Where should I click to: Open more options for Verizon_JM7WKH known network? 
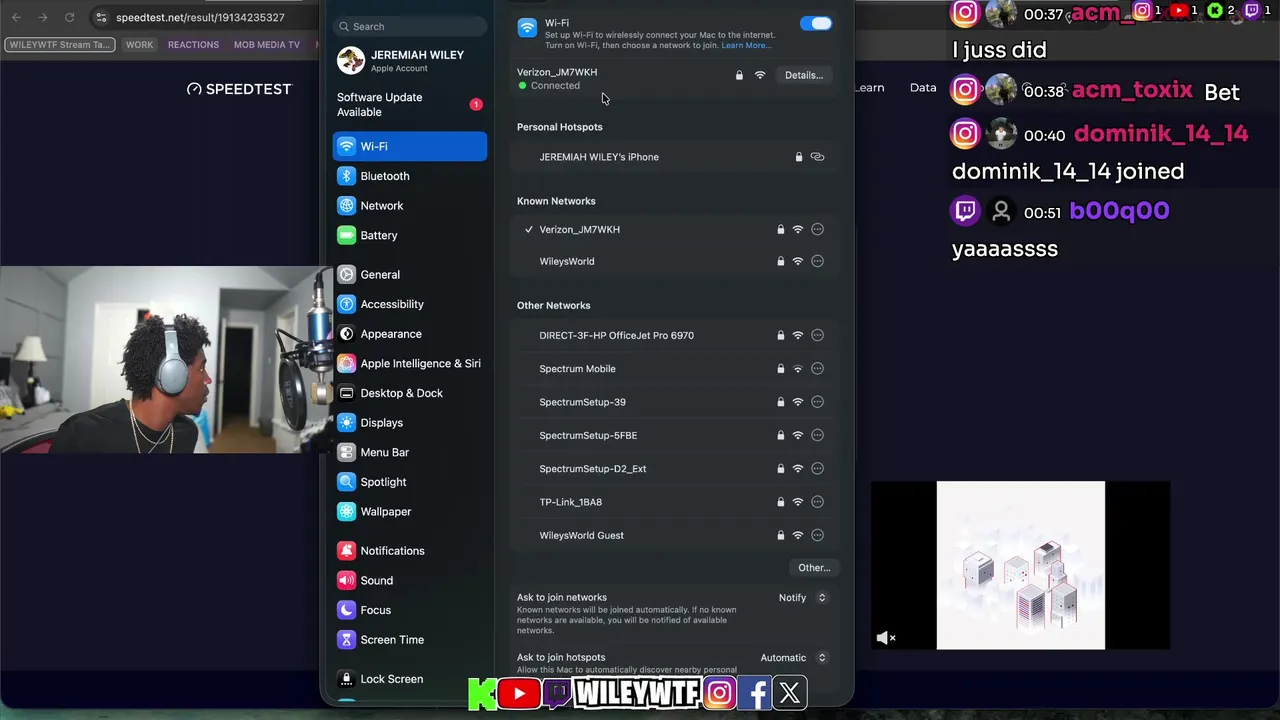point(817,229)
